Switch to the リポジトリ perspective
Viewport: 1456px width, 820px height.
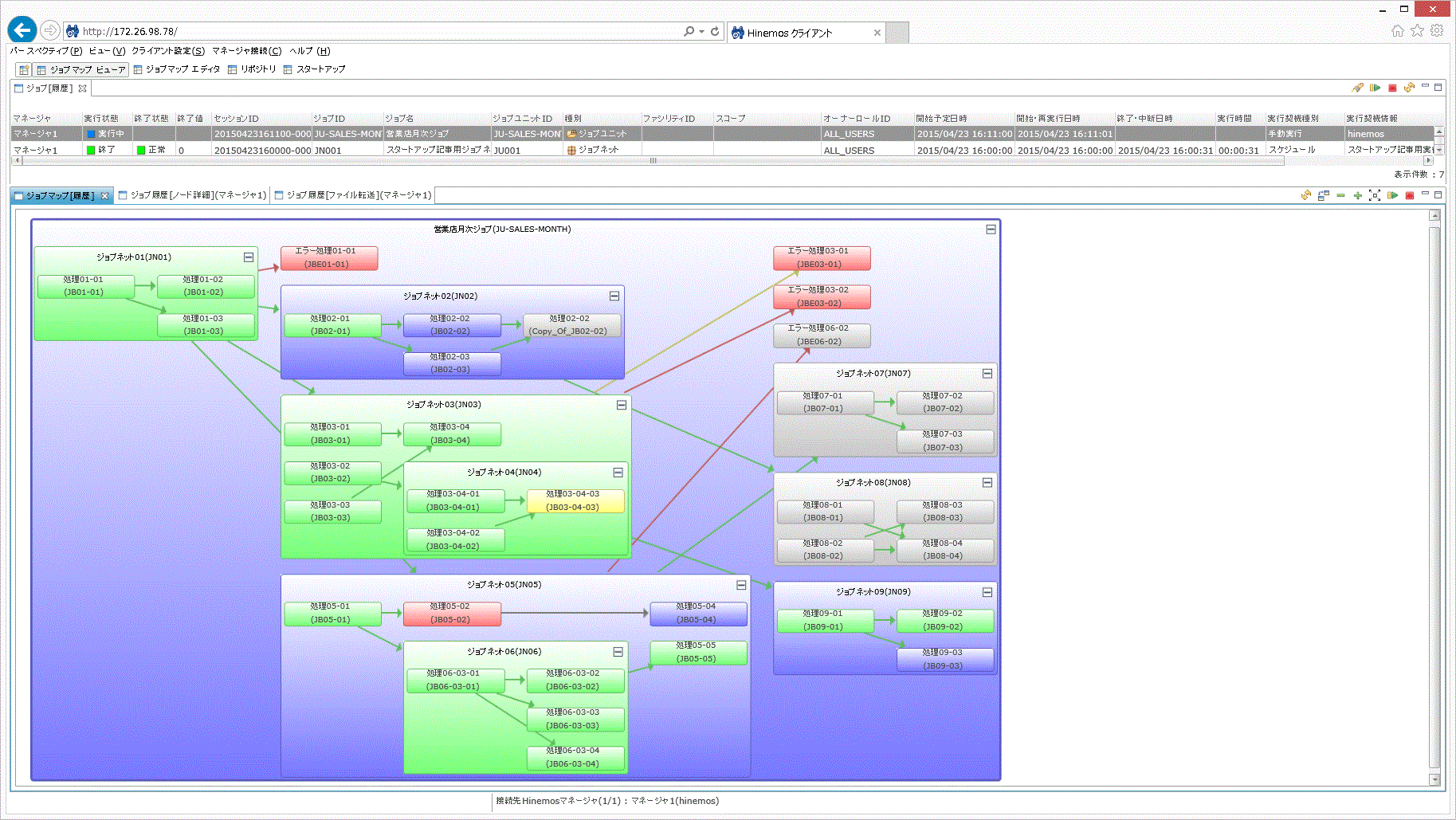pos(252,69)
